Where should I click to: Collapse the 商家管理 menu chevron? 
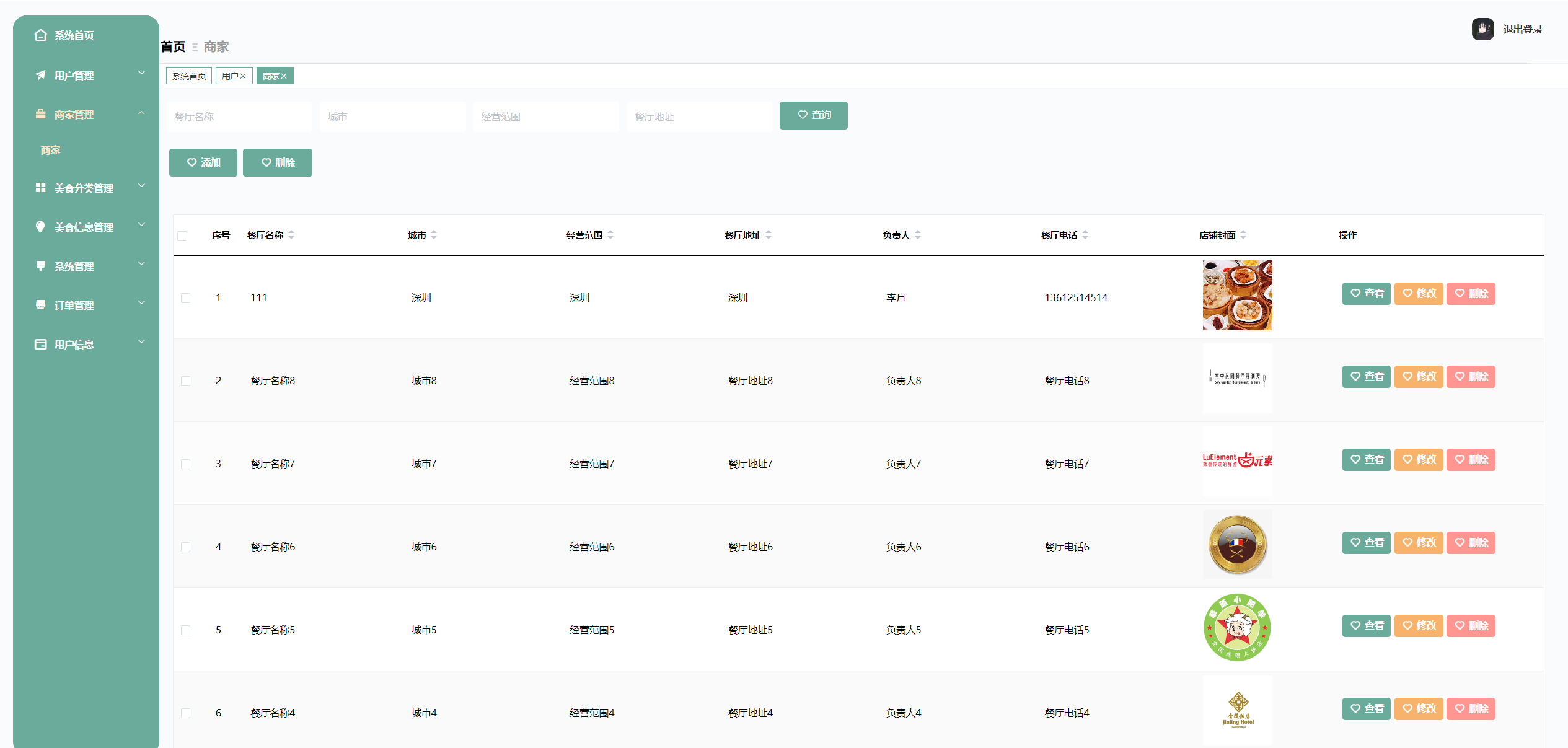point(141,113)
